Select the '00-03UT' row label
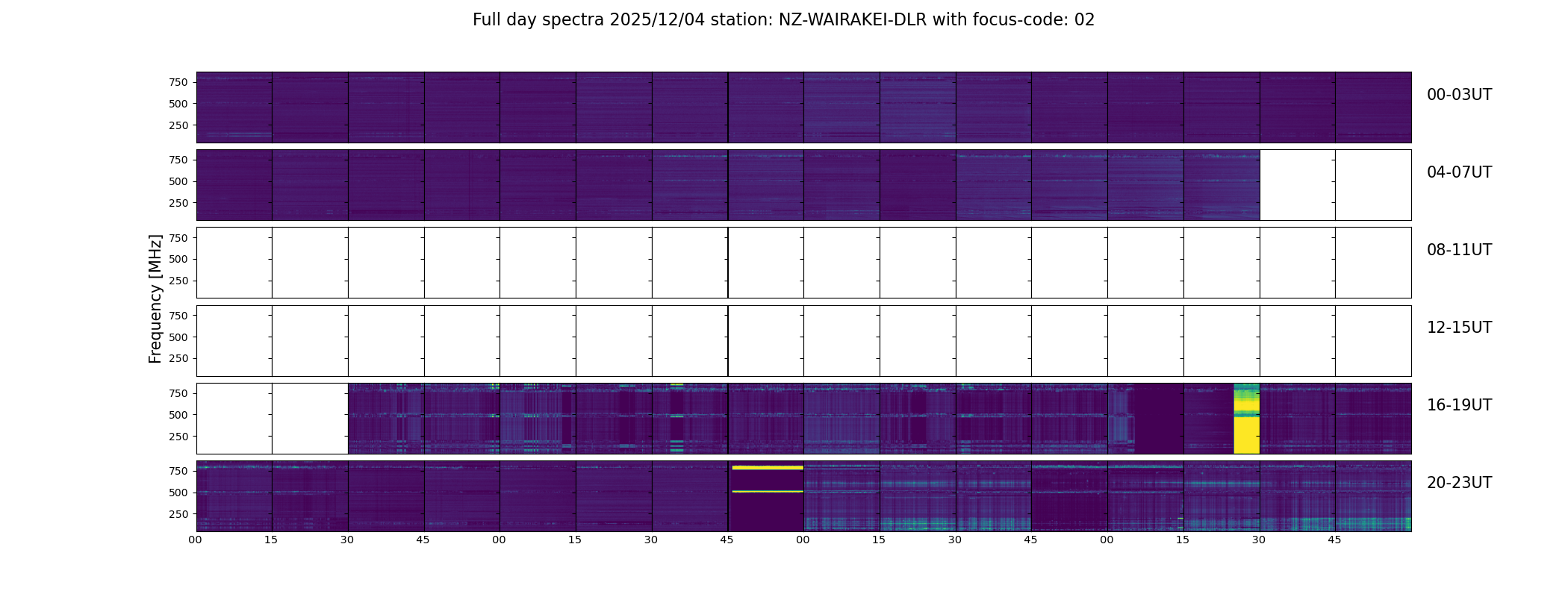 coord(1459,95)
